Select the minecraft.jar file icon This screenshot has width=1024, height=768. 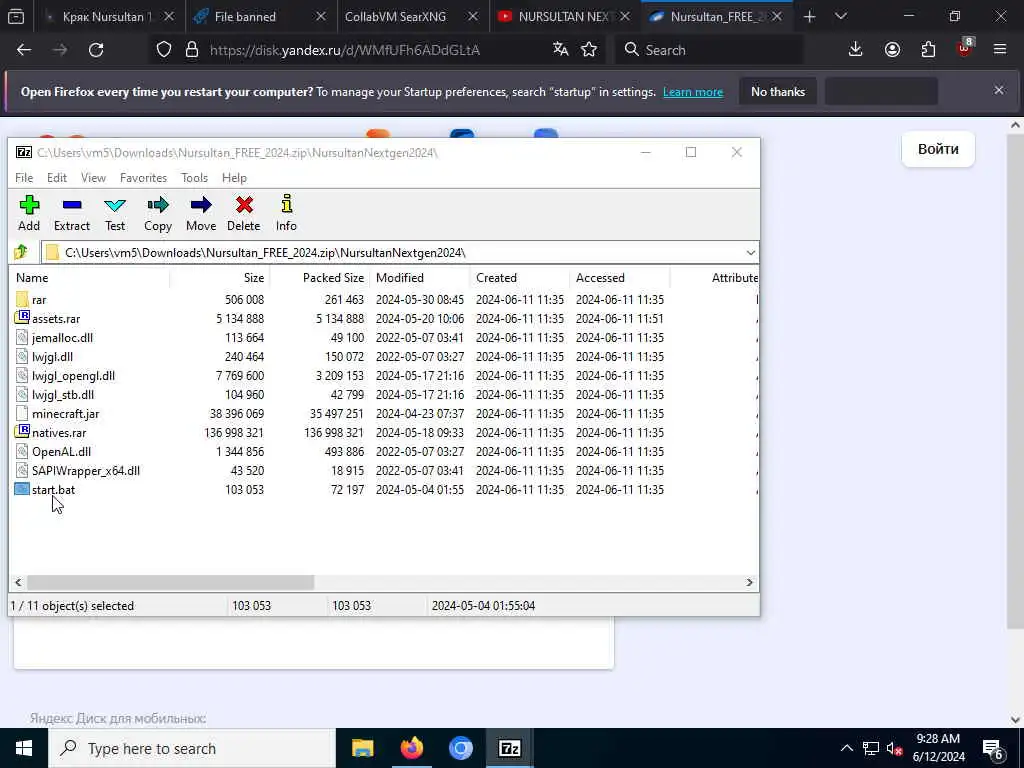click(22, 413)
